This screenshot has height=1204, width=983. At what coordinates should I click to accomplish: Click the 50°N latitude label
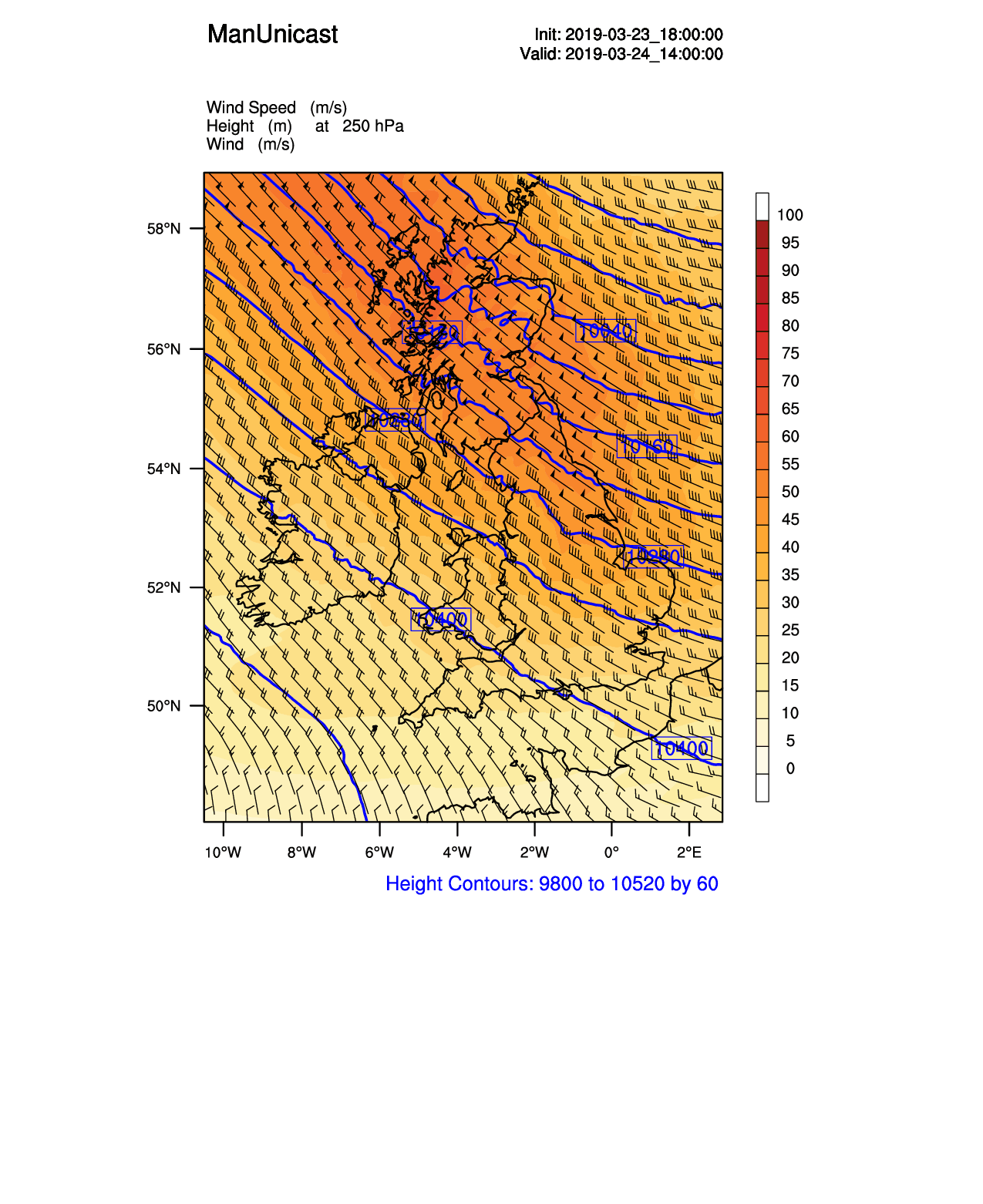163,706
